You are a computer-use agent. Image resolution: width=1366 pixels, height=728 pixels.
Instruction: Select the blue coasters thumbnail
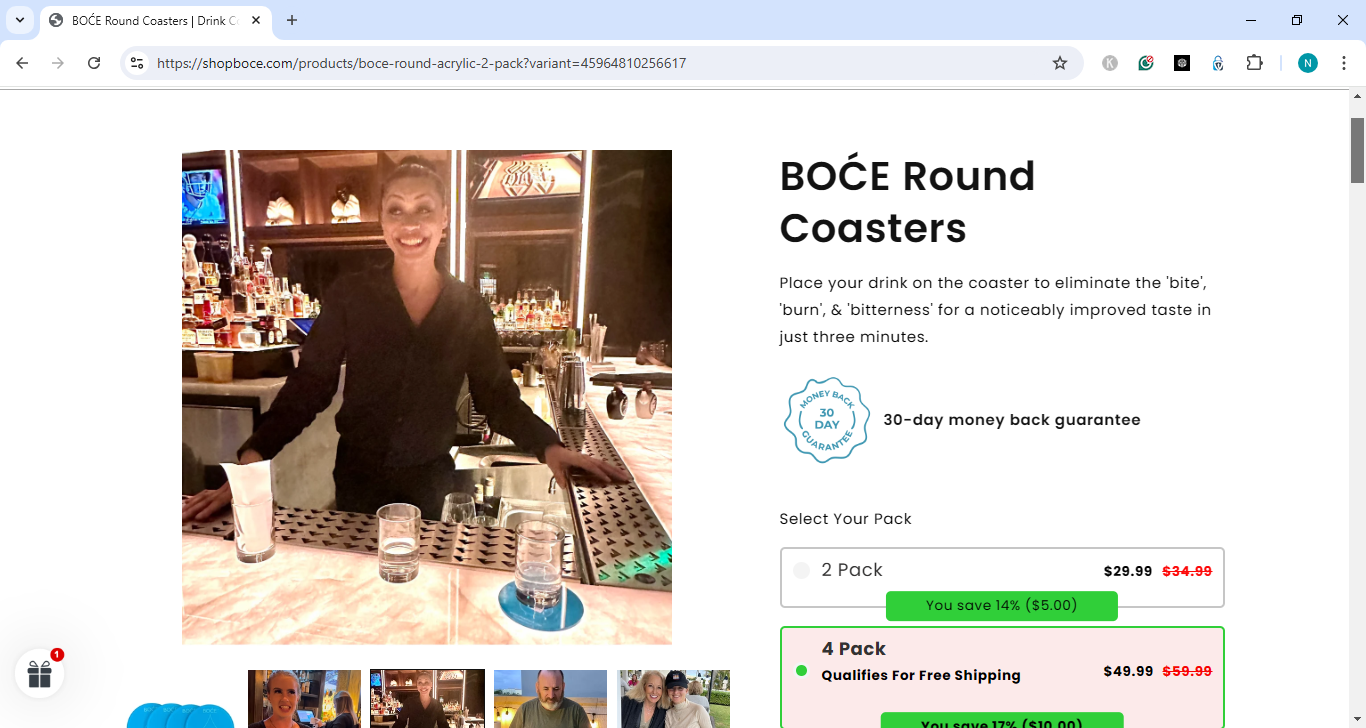pos(181,714)
